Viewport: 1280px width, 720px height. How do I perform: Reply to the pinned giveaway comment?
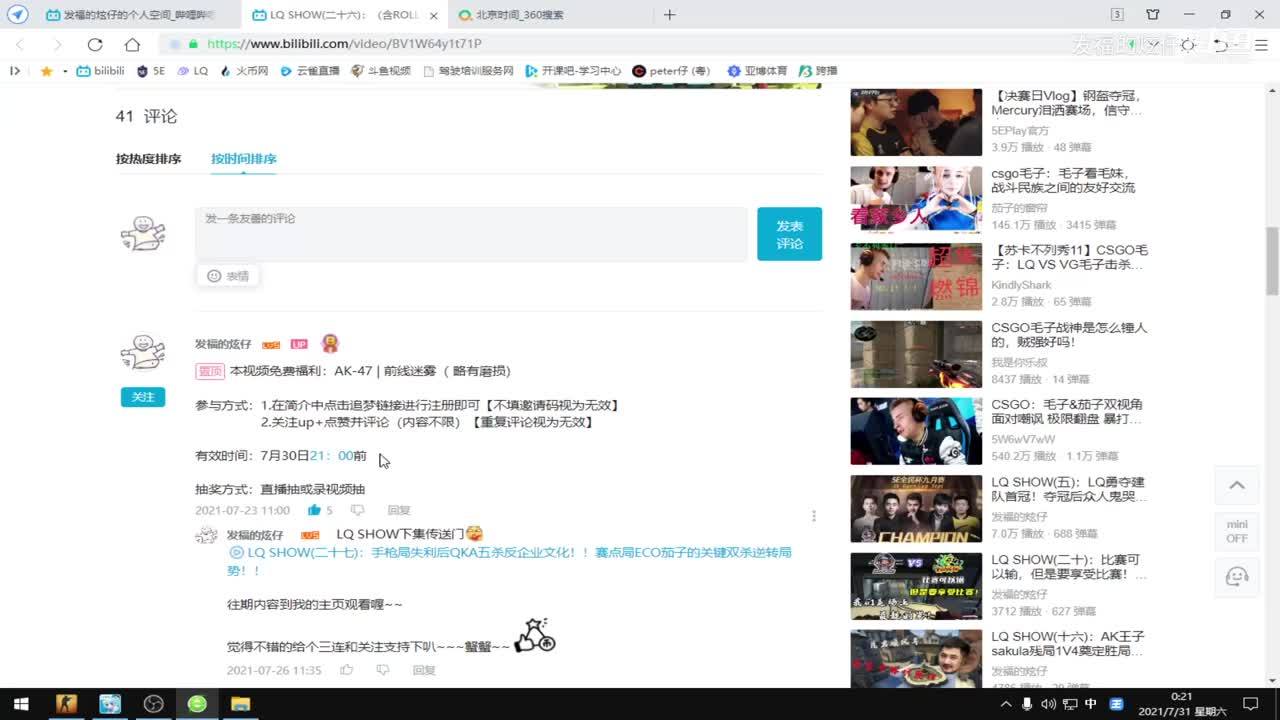click(399, 510)
